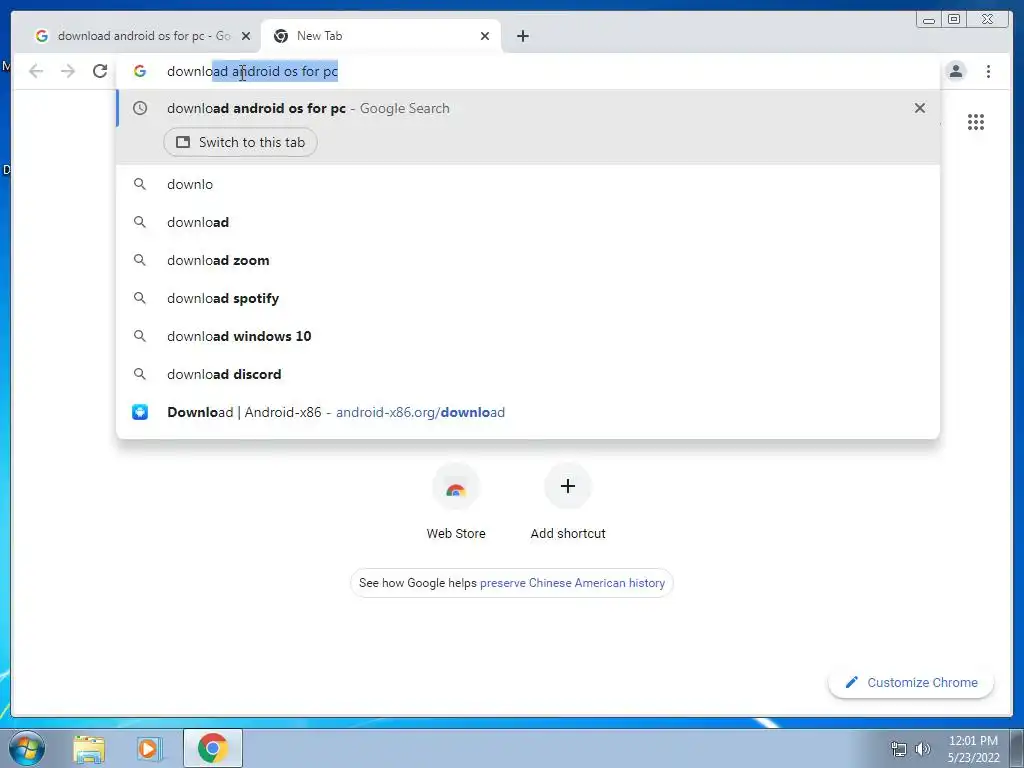
Task: Click the clock history icon in suggestion
Action: (140, 108)
